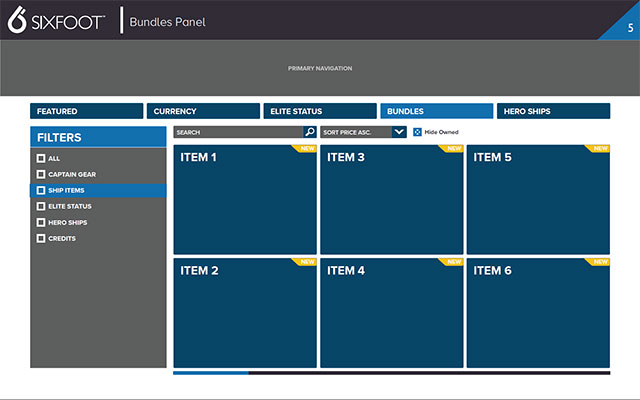640x400 pixels.
Task: Click the search magnifier icon
Action: click(x=310, y=132)
